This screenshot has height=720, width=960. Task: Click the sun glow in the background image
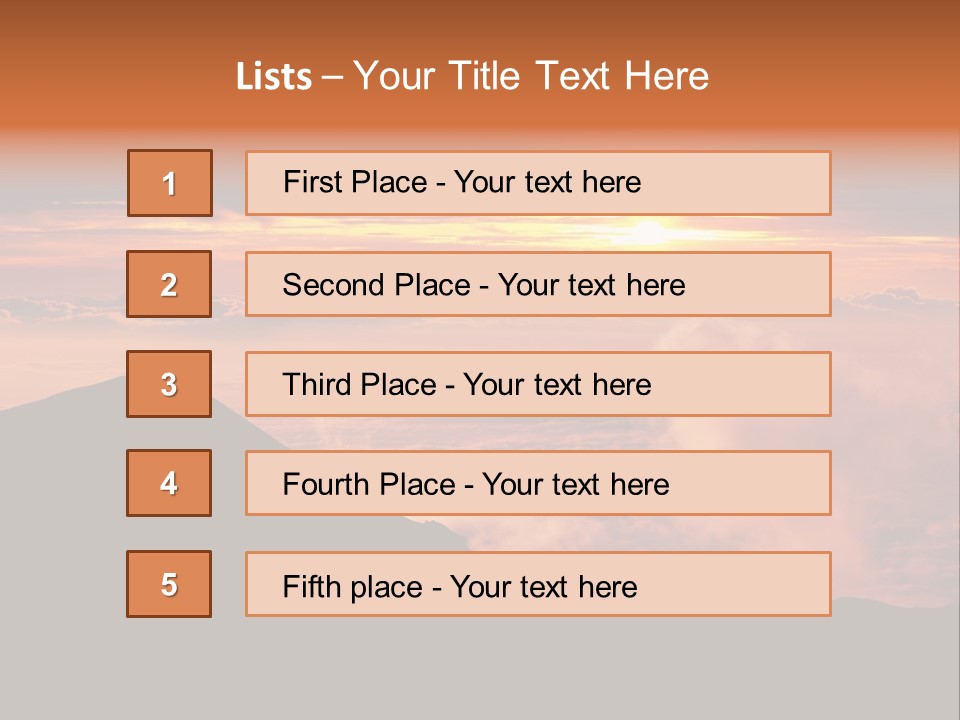tap(648, 233)
